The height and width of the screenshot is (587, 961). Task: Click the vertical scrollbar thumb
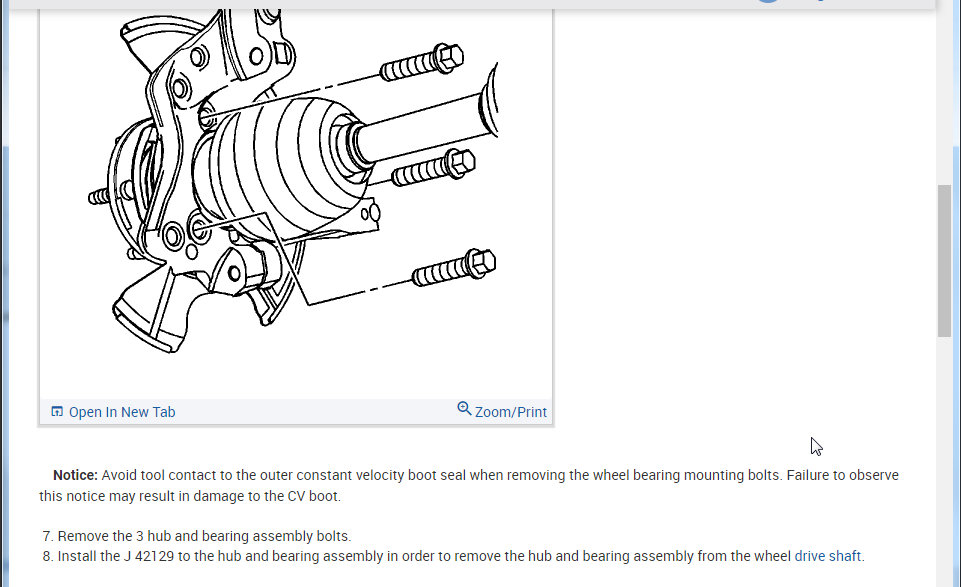point(944,260)
